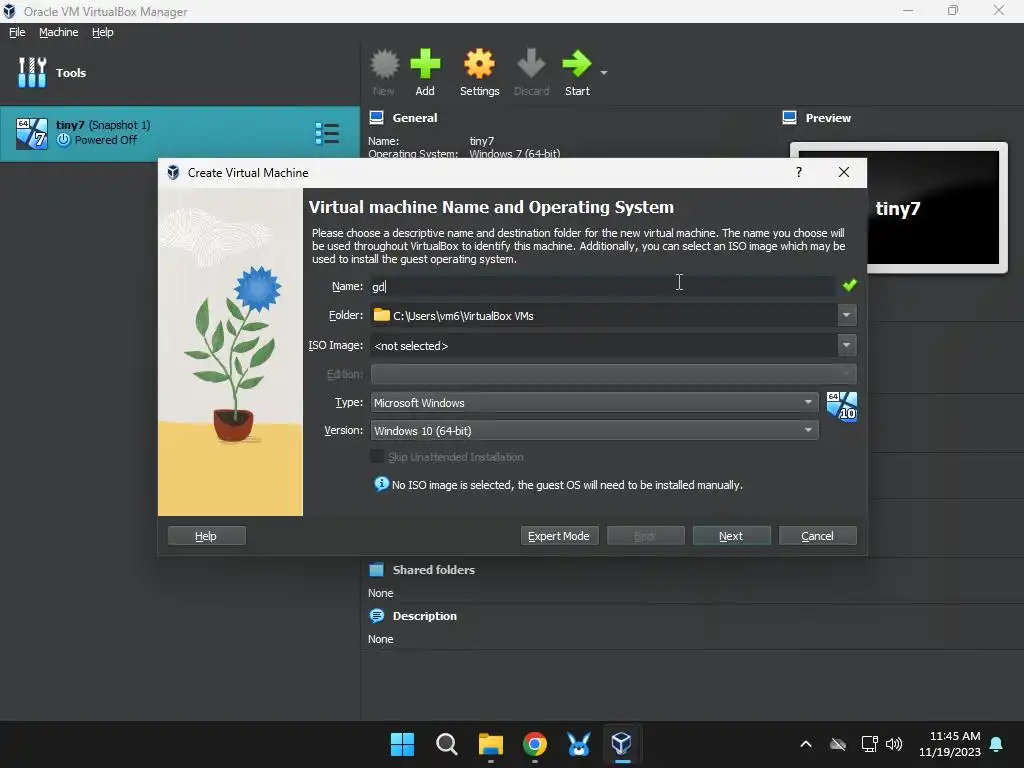Click the Help button in dialog
Viewport: 1024px width, 768px height.
point(206,536)
